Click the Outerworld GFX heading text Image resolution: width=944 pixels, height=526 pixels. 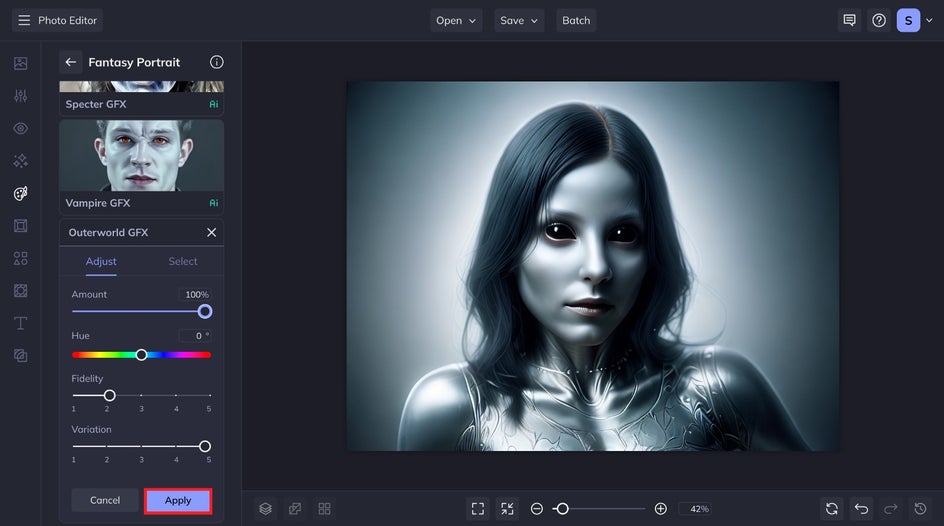pyautogui.click(x=108, y=232)
